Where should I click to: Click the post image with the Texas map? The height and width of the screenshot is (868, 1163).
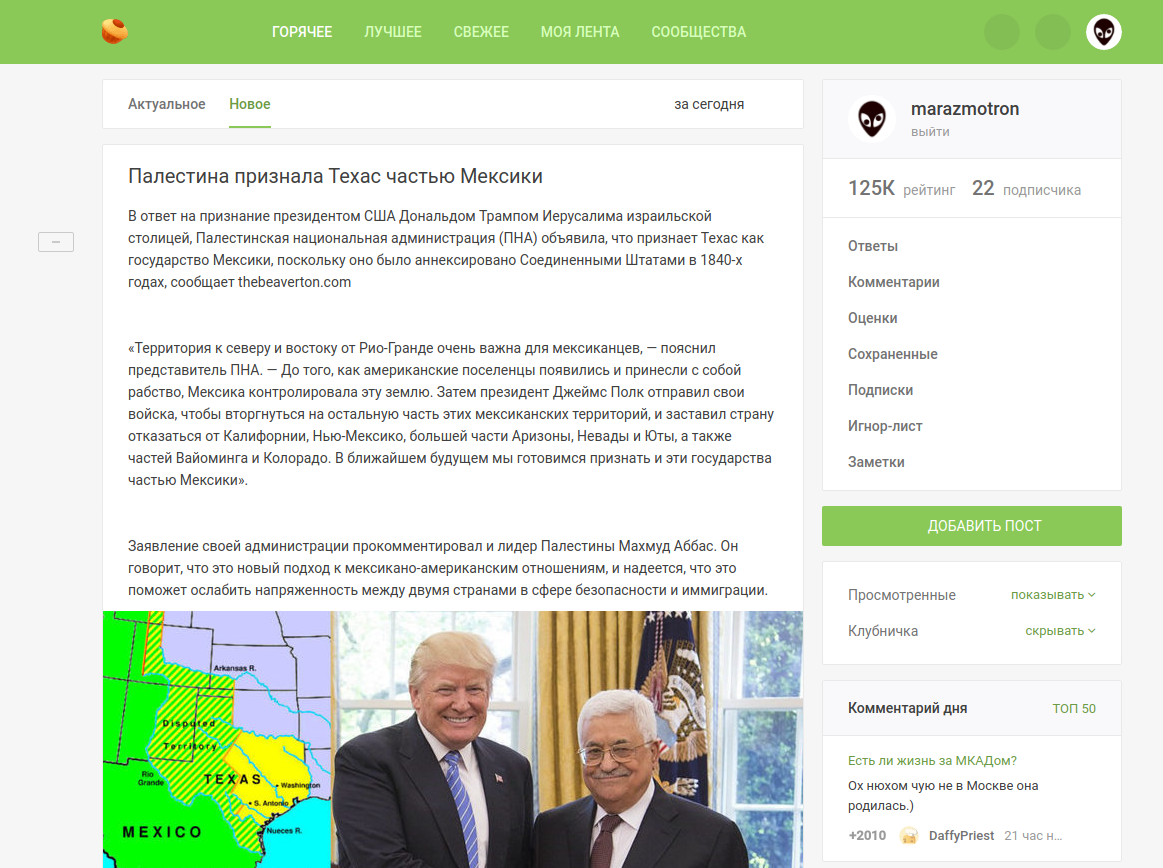pyautogui.click(x=452, y=740)
